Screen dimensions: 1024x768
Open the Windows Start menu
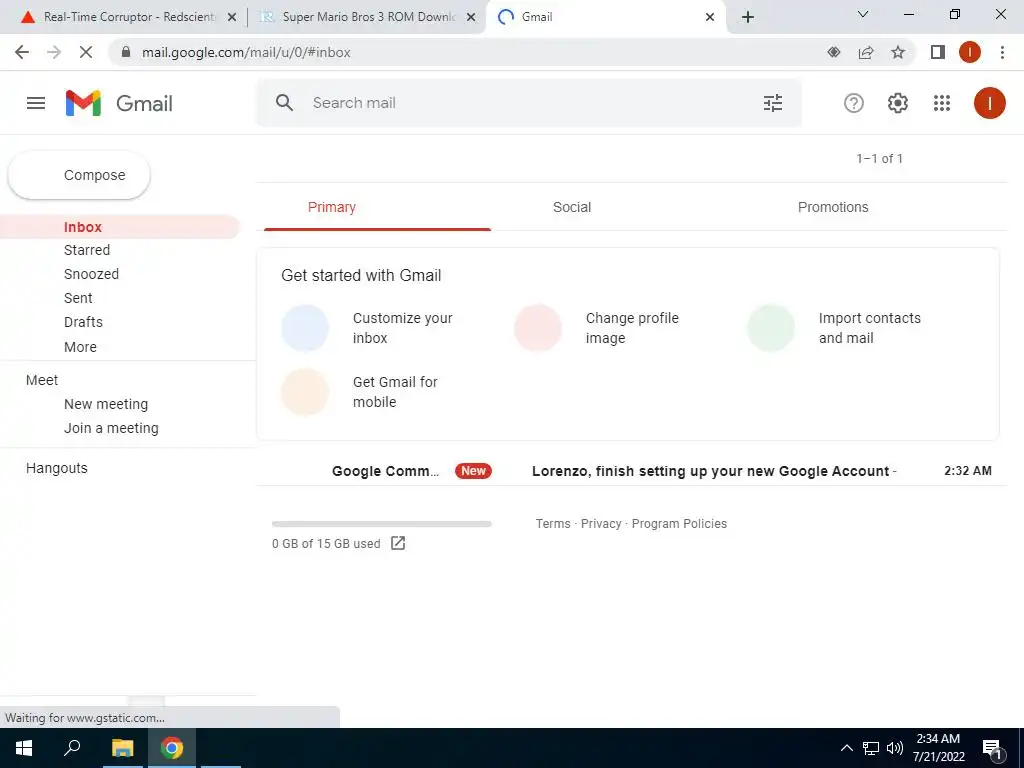(x=24, y=748)
